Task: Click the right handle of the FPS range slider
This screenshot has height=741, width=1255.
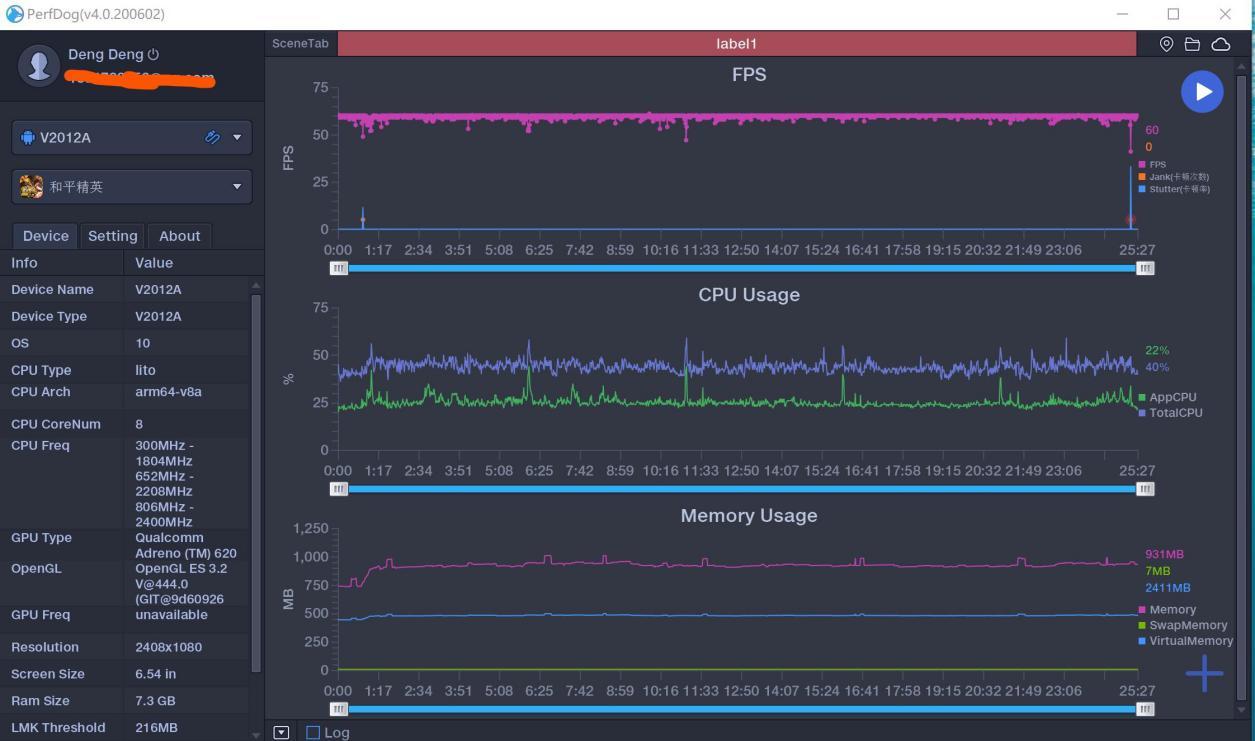Action: (1145, 268)
